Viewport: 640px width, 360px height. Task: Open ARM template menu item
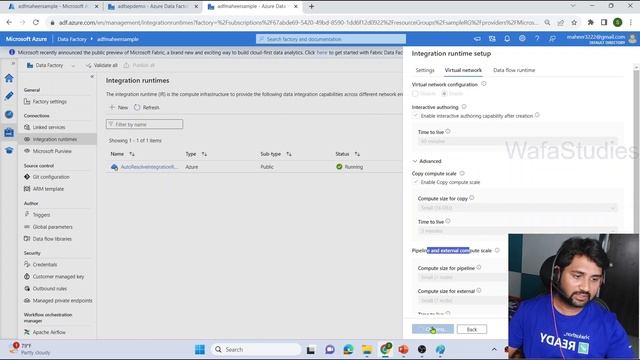point(48,189)
